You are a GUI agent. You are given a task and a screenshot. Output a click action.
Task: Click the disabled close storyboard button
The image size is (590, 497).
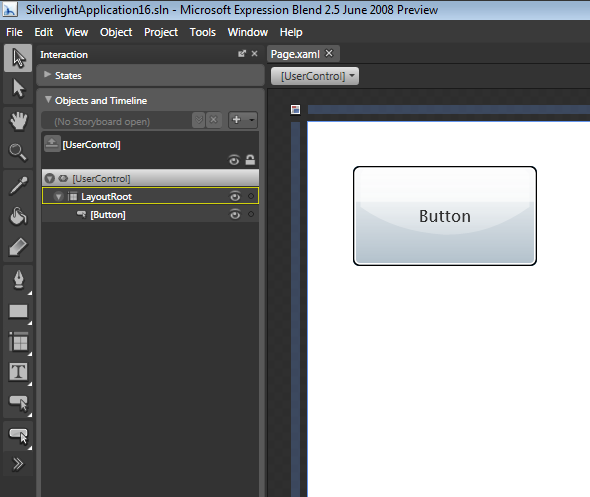coord(214,120)
